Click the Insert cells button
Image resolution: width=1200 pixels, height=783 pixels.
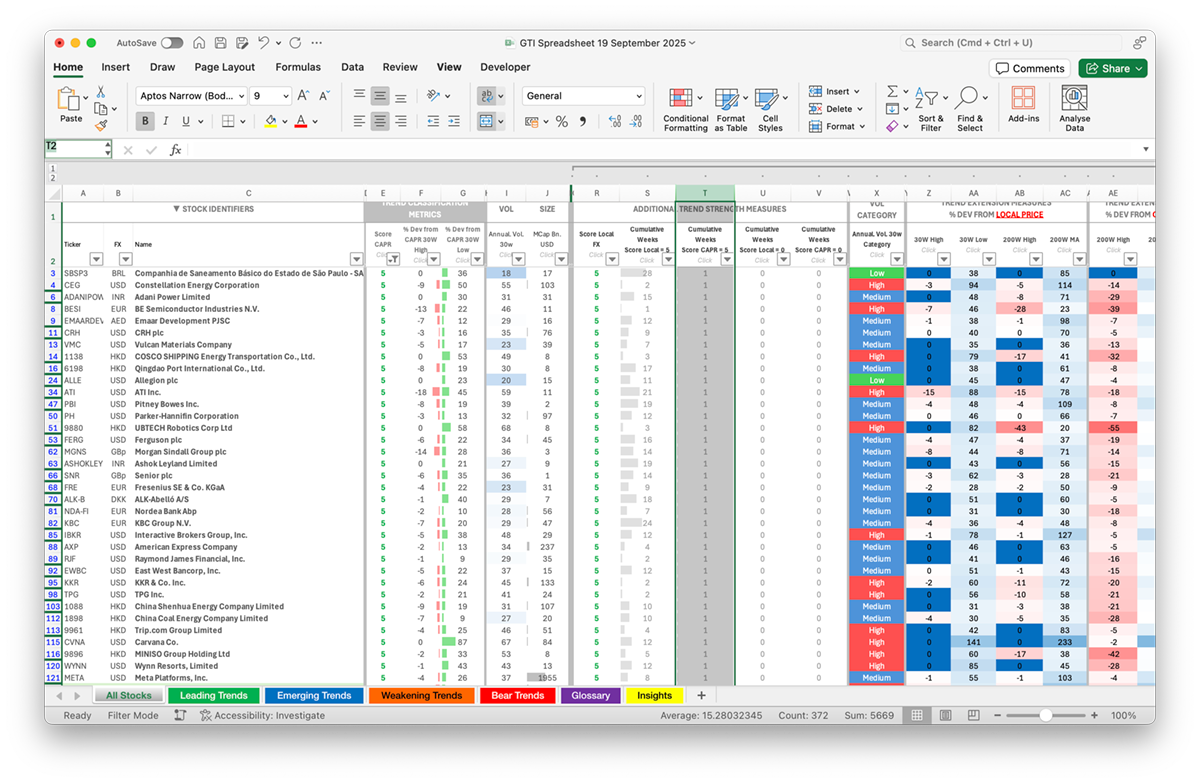[x=836, y=92]
